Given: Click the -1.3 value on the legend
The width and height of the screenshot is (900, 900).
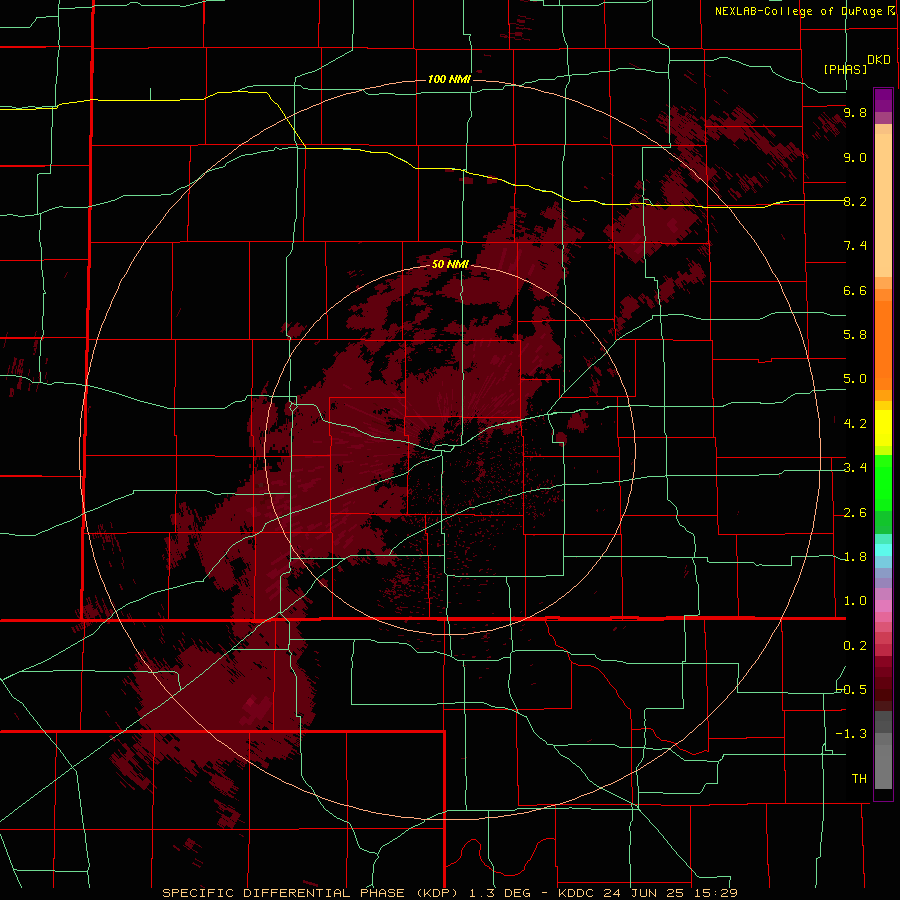Looking at the screenshot, I should tap(852, 734).
